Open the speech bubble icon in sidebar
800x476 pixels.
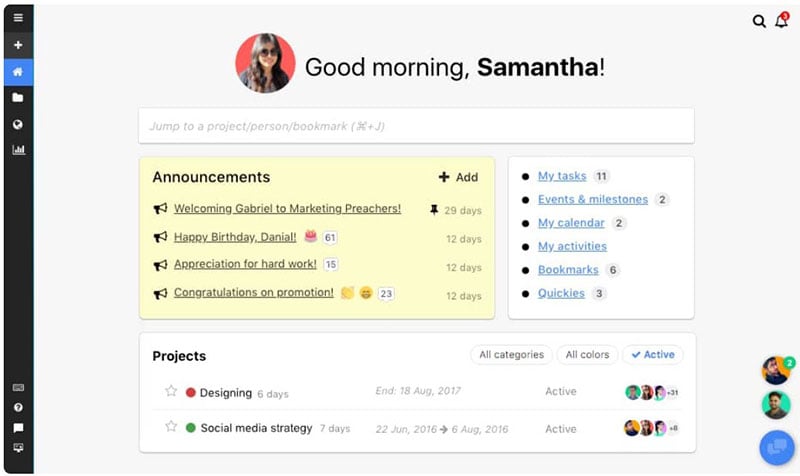[x=18, y=428]
